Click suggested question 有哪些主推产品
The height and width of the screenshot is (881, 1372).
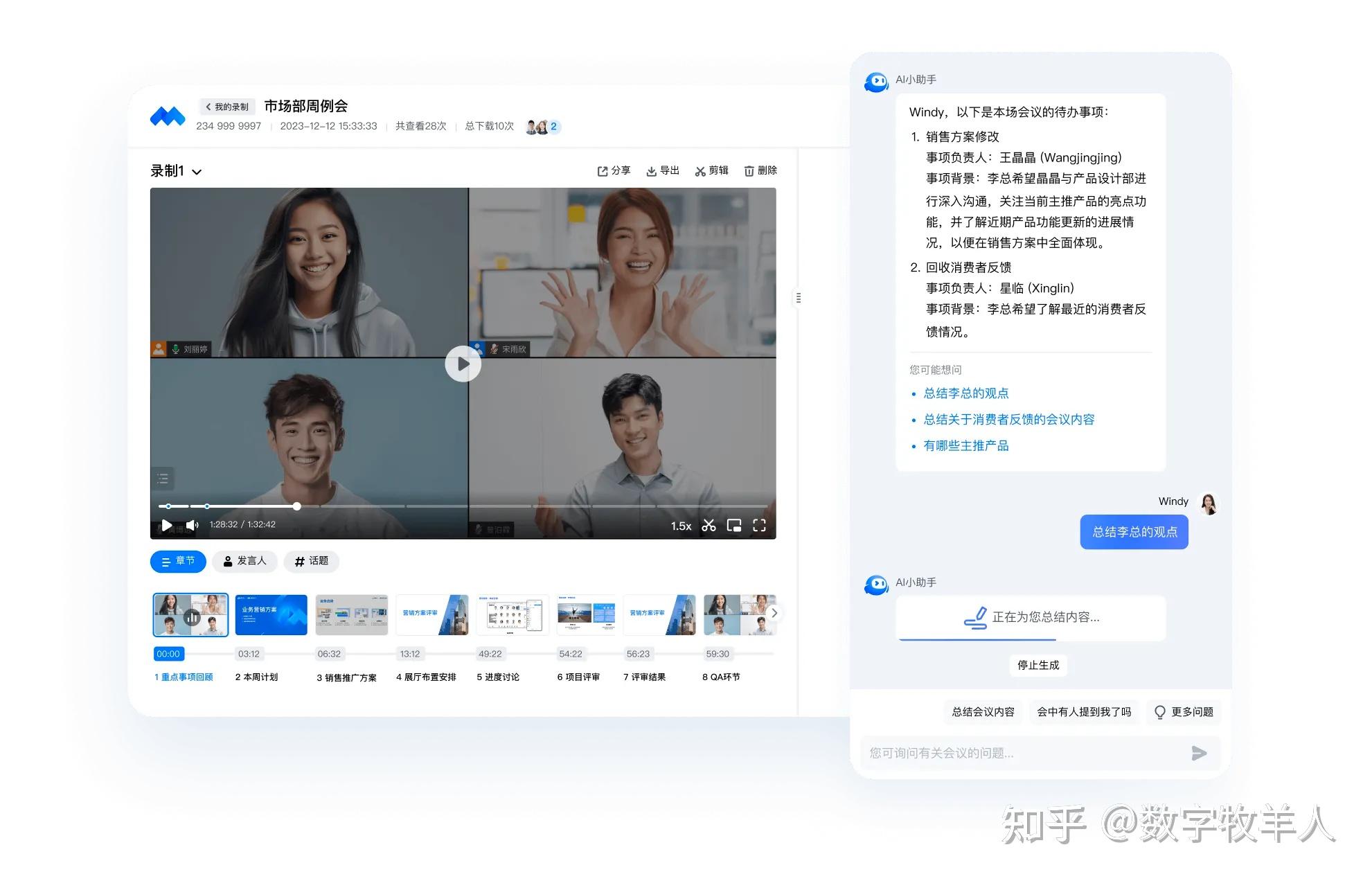click(x=965, y=446)
